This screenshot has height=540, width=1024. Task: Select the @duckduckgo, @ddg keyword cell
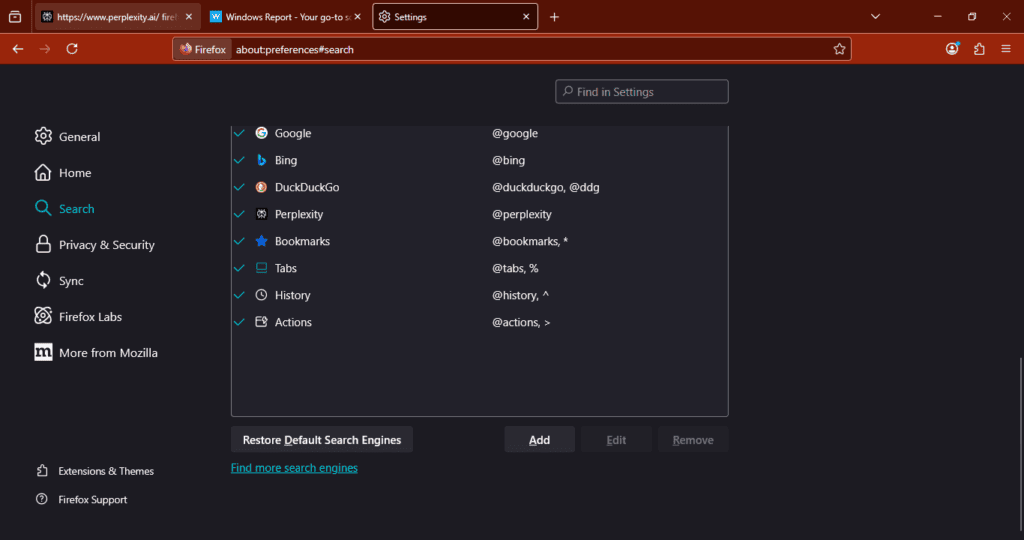(546, 187)
